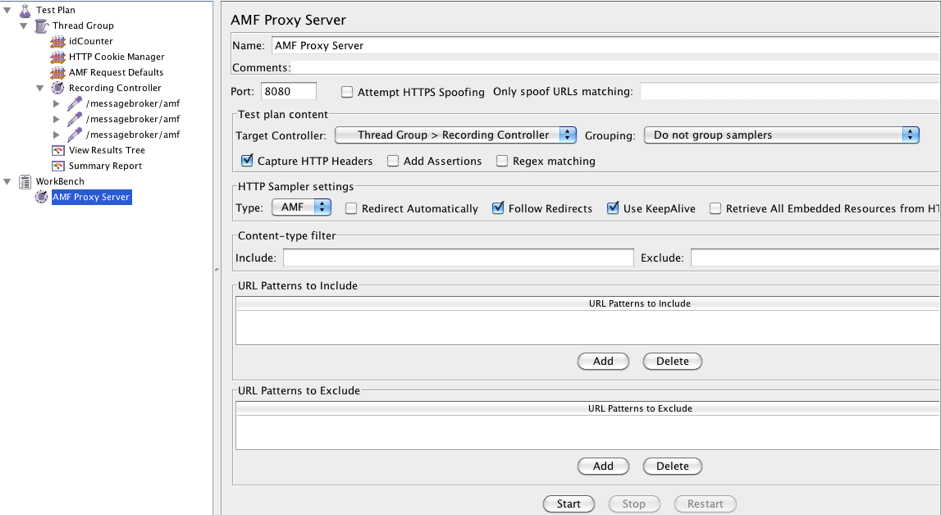Delete a URL pattern to exclude

(x=672, y=466)
